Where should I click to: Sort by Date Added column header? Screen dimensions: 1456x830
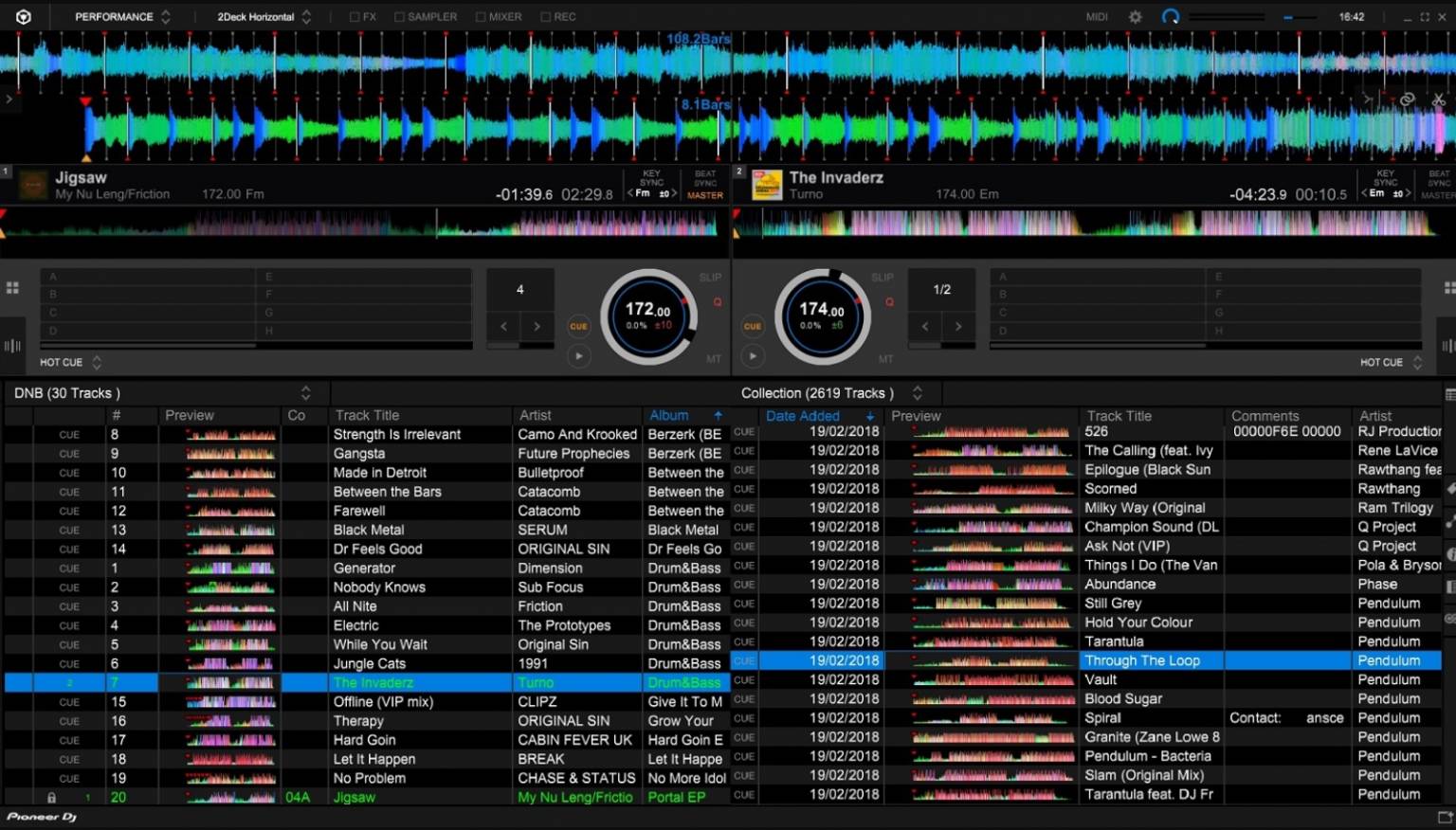pyautogui.click(x=803, y=416)
